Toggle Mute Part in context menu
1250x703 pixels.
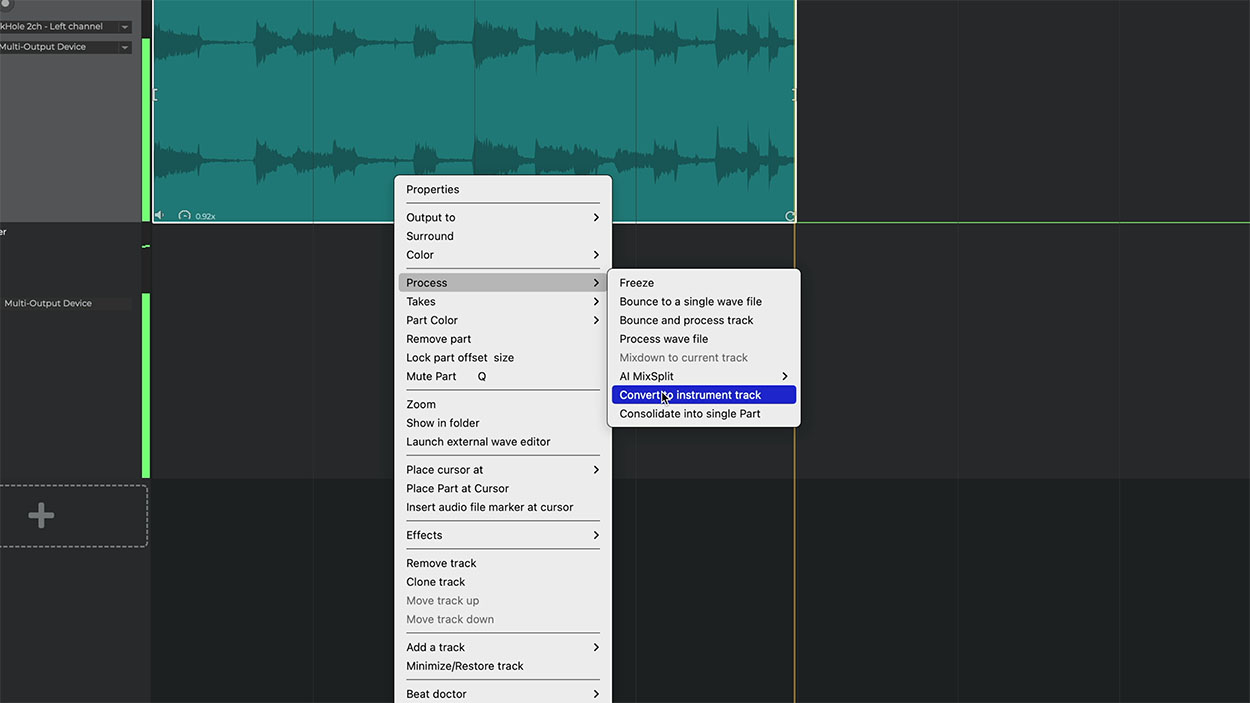431,376
